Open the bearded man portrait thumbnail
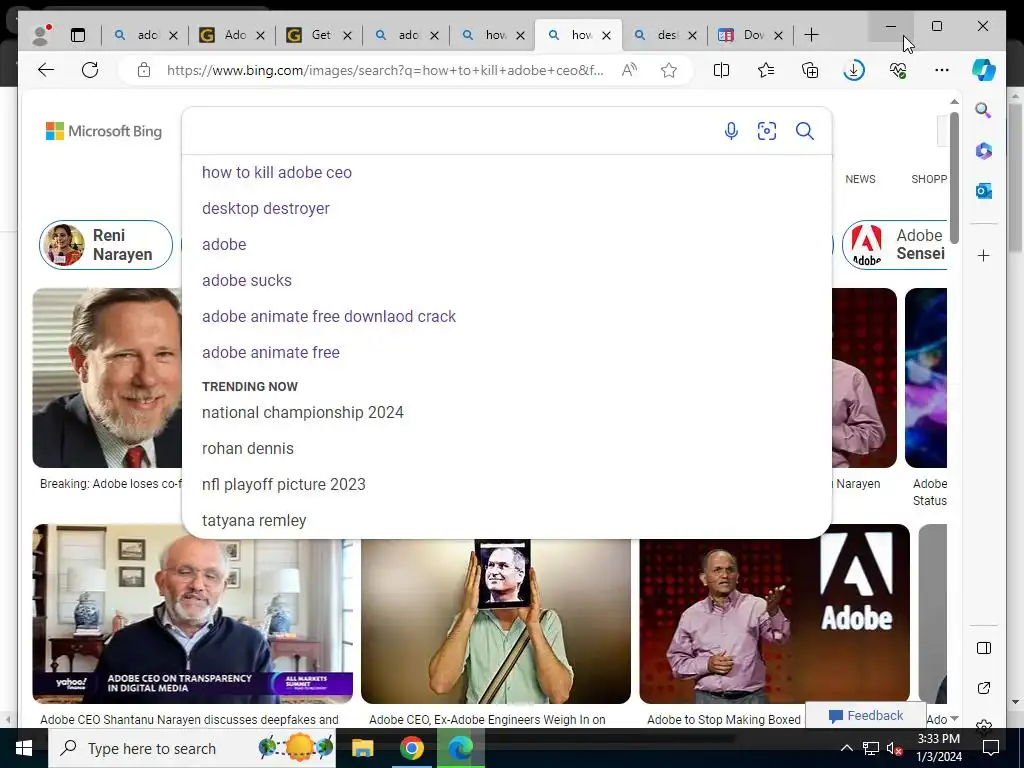This screenshot has height=768, width=1024. click(107, 377)
